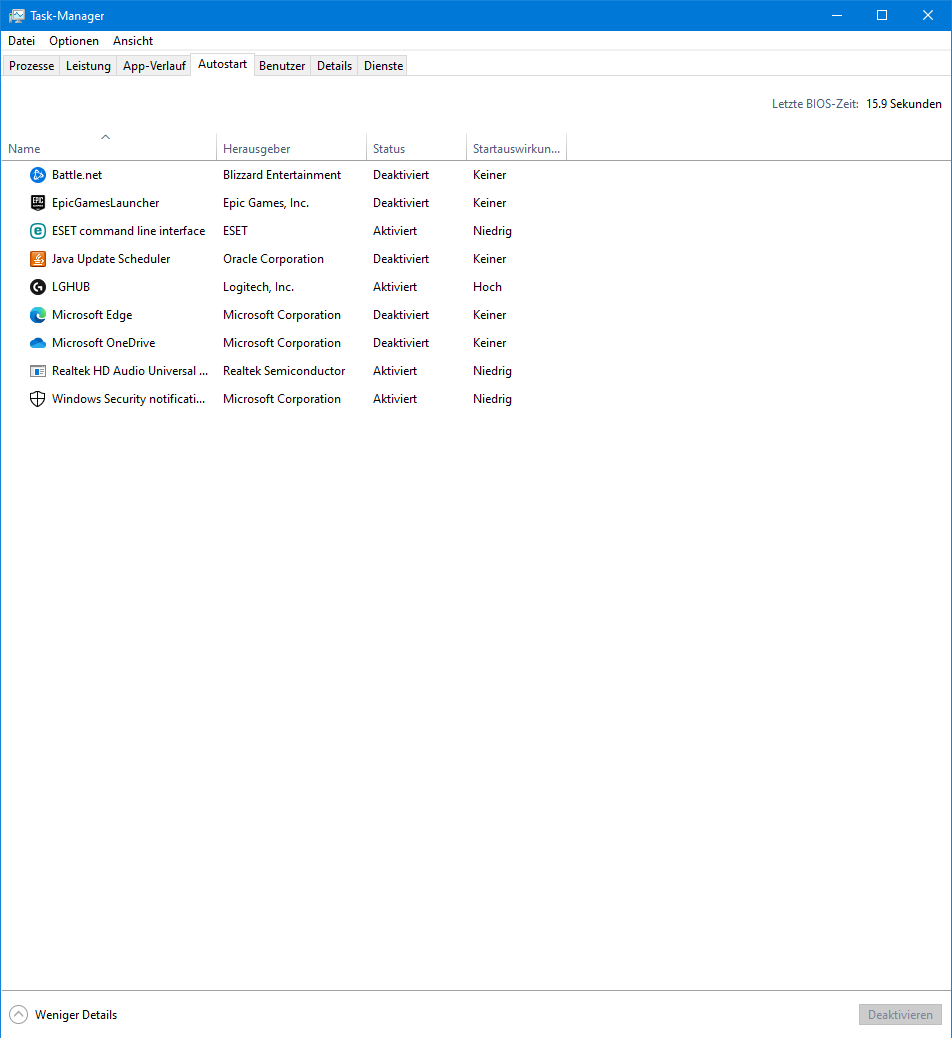The image size is (952, 1038).
Task: Click the Battle.net app icon
Action: [x=38, y=175]
